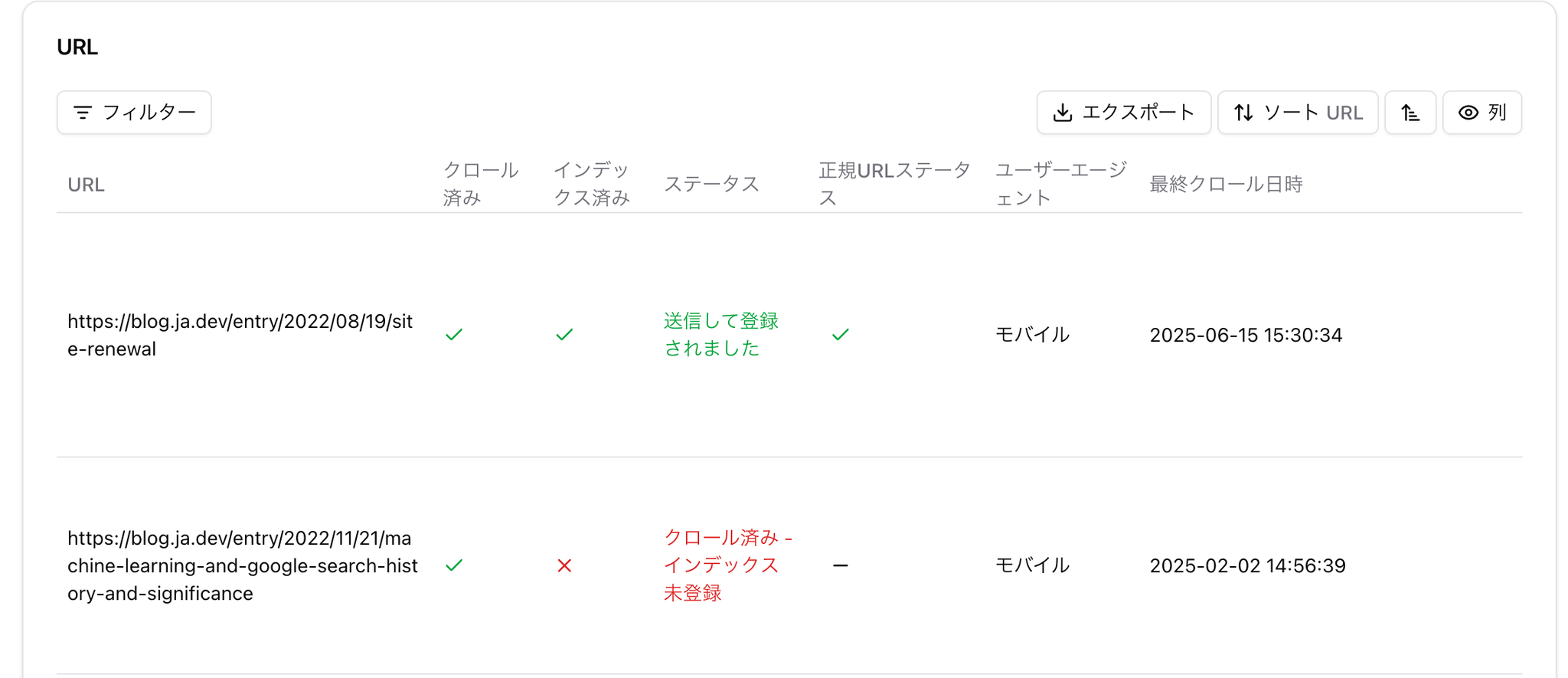Click the 最終クロール日時 column header

coord(1226,184)
